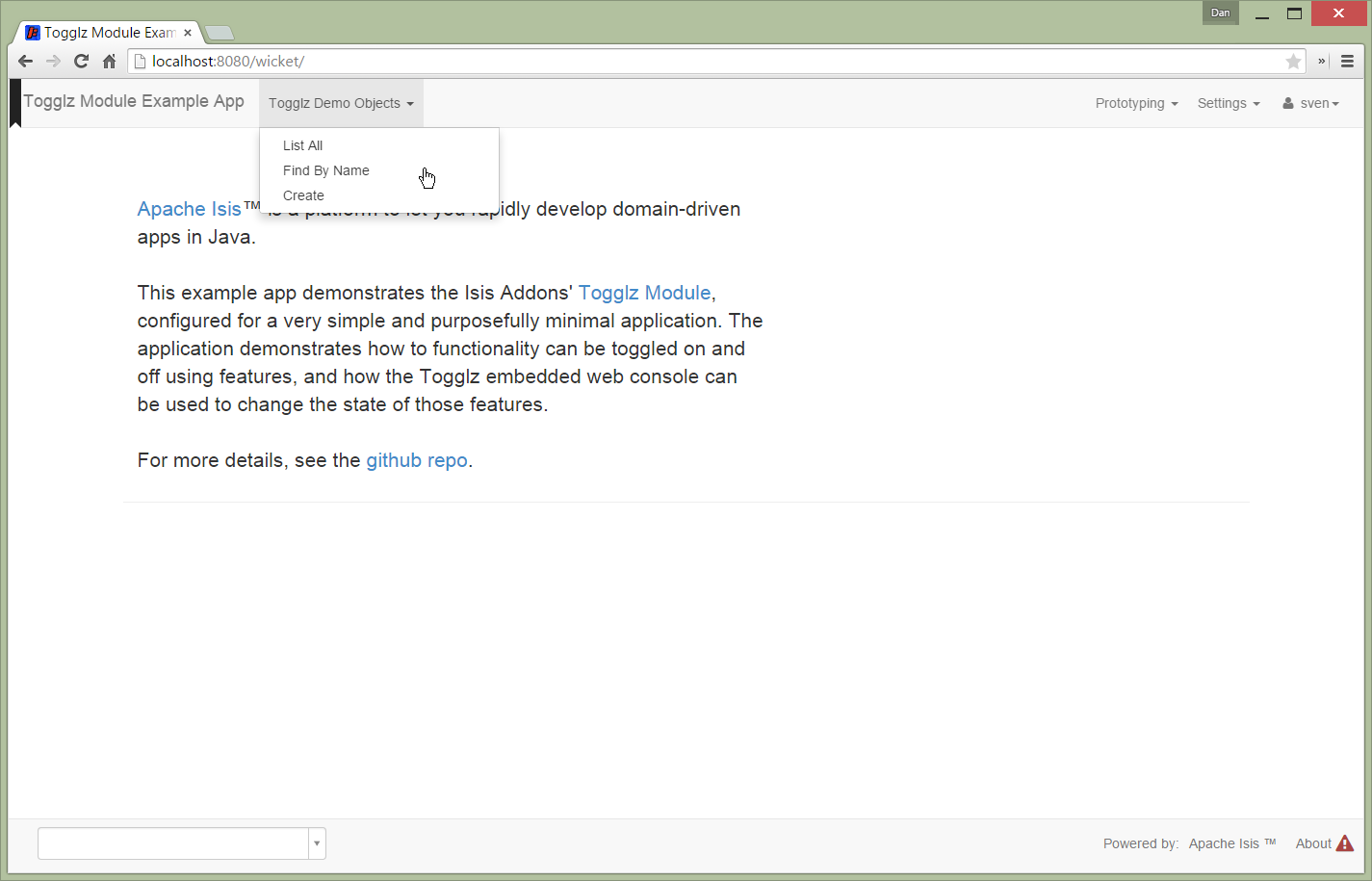Click the "Powered by:" footer text
This screenshot has height=881, width=1372.
(x=1141, y=843)
